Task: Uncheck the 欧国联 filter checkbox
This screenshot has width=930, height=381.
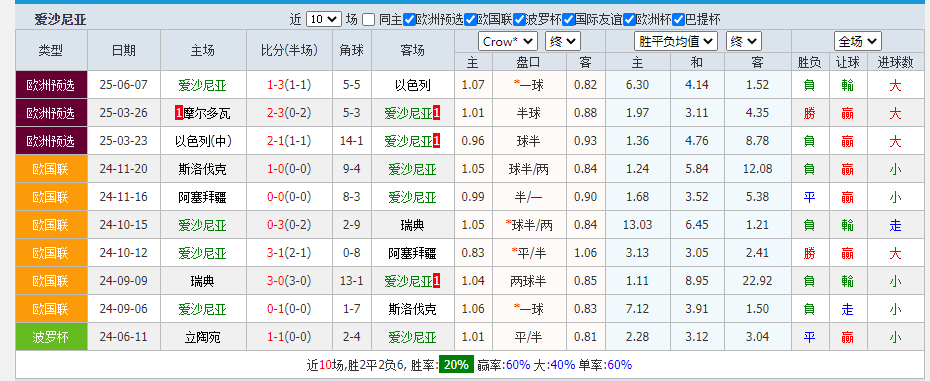Action: 470,20
